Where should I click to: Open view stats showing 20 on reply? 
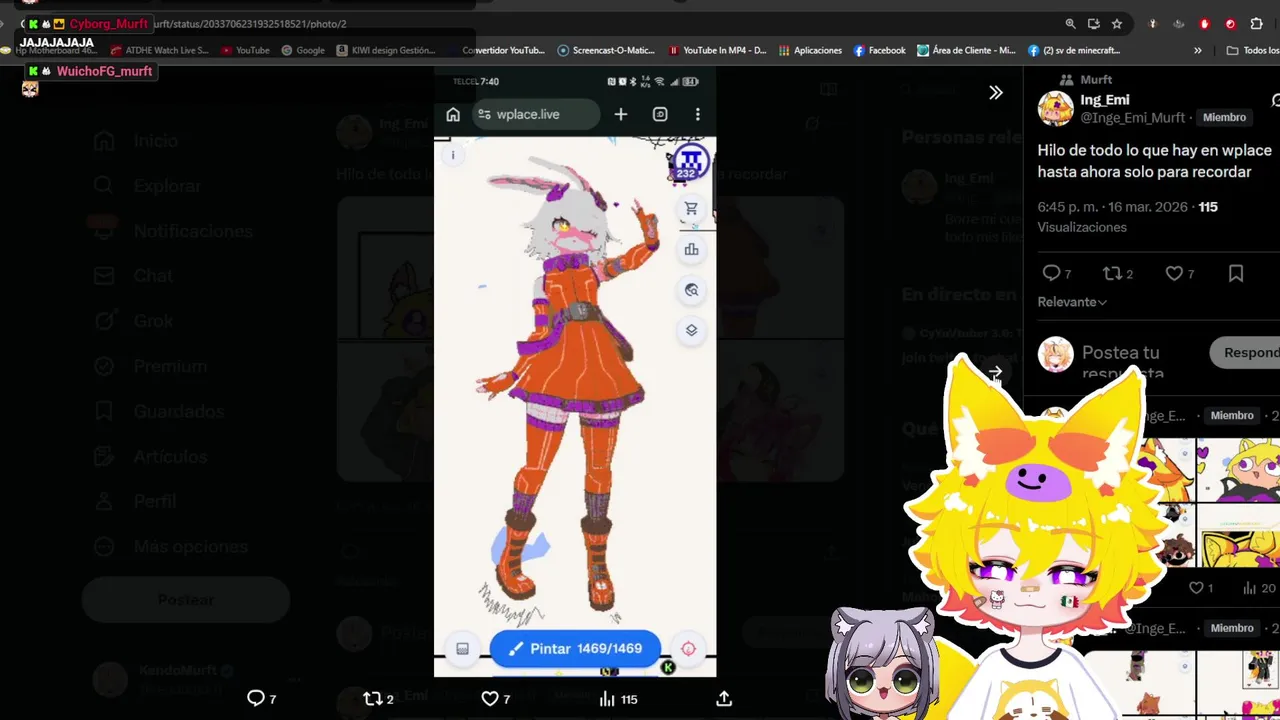click(1259, 588)
